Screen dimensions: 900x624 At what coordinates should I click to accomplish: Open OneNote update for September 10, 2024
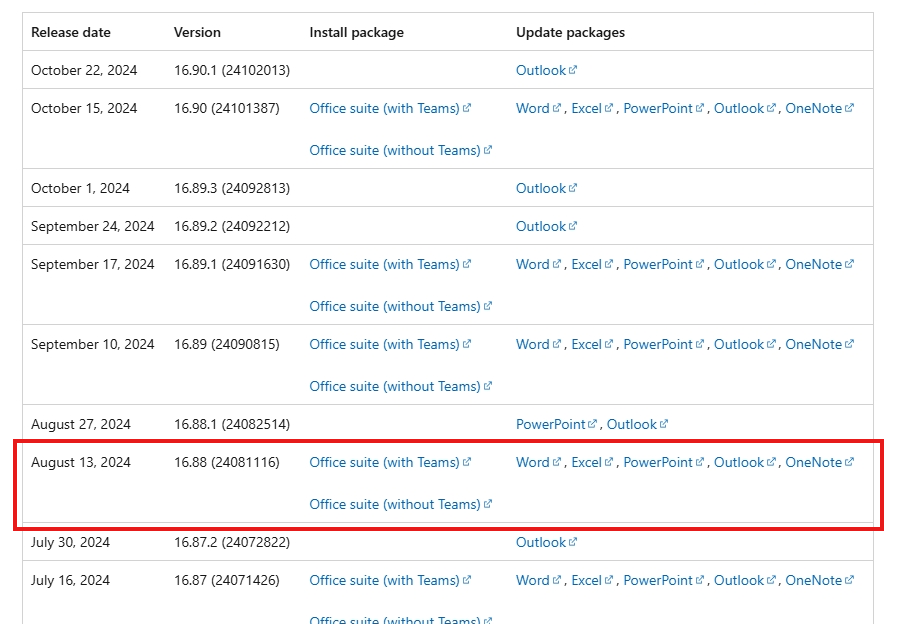point(818,344)
